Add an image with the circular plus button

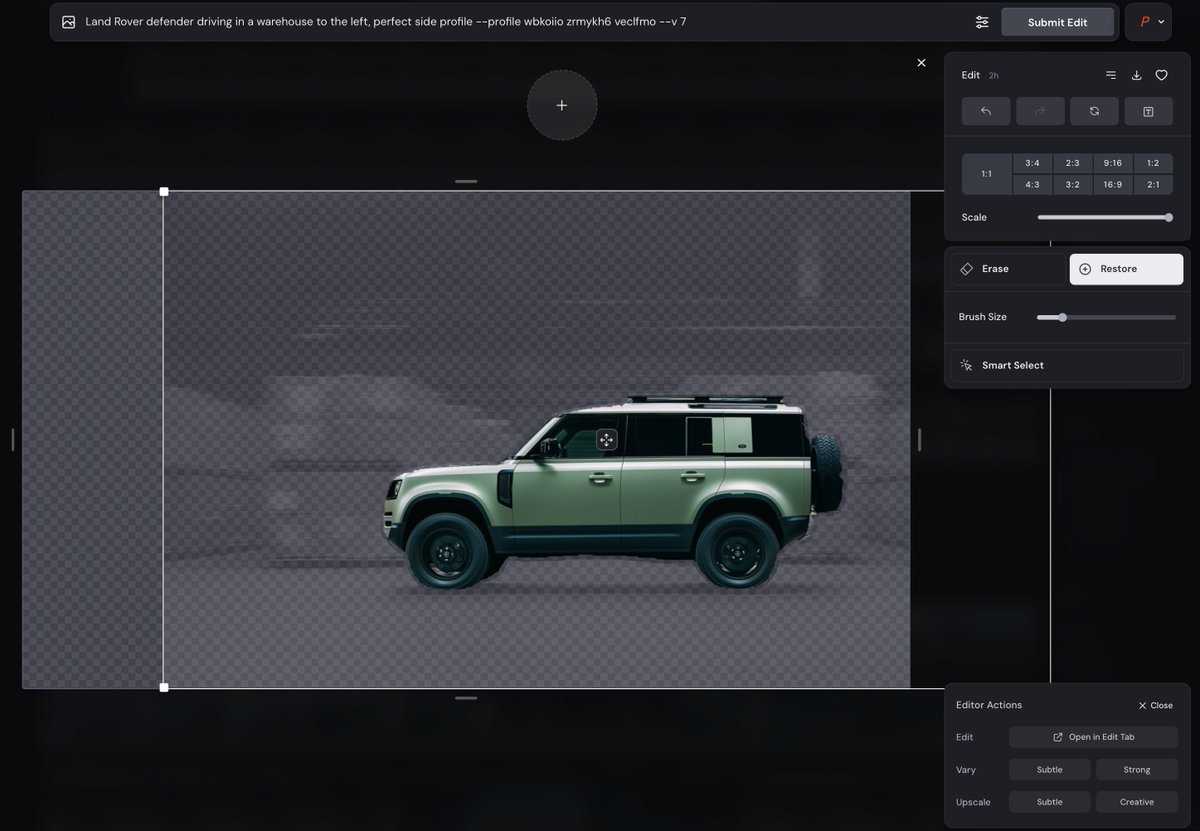(x=562, y=105)
